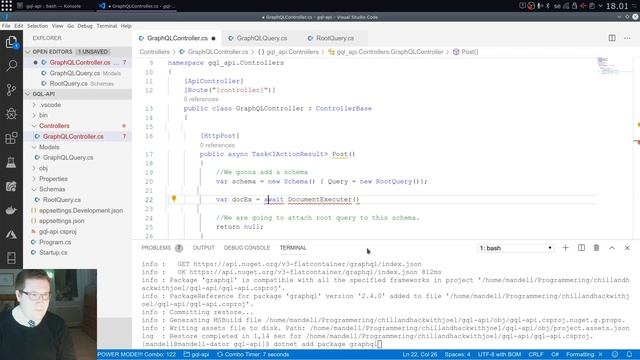Switch to the RootQuery.cs editor tab
Viewport: 640px width, 360px height.
click(334, 38)
